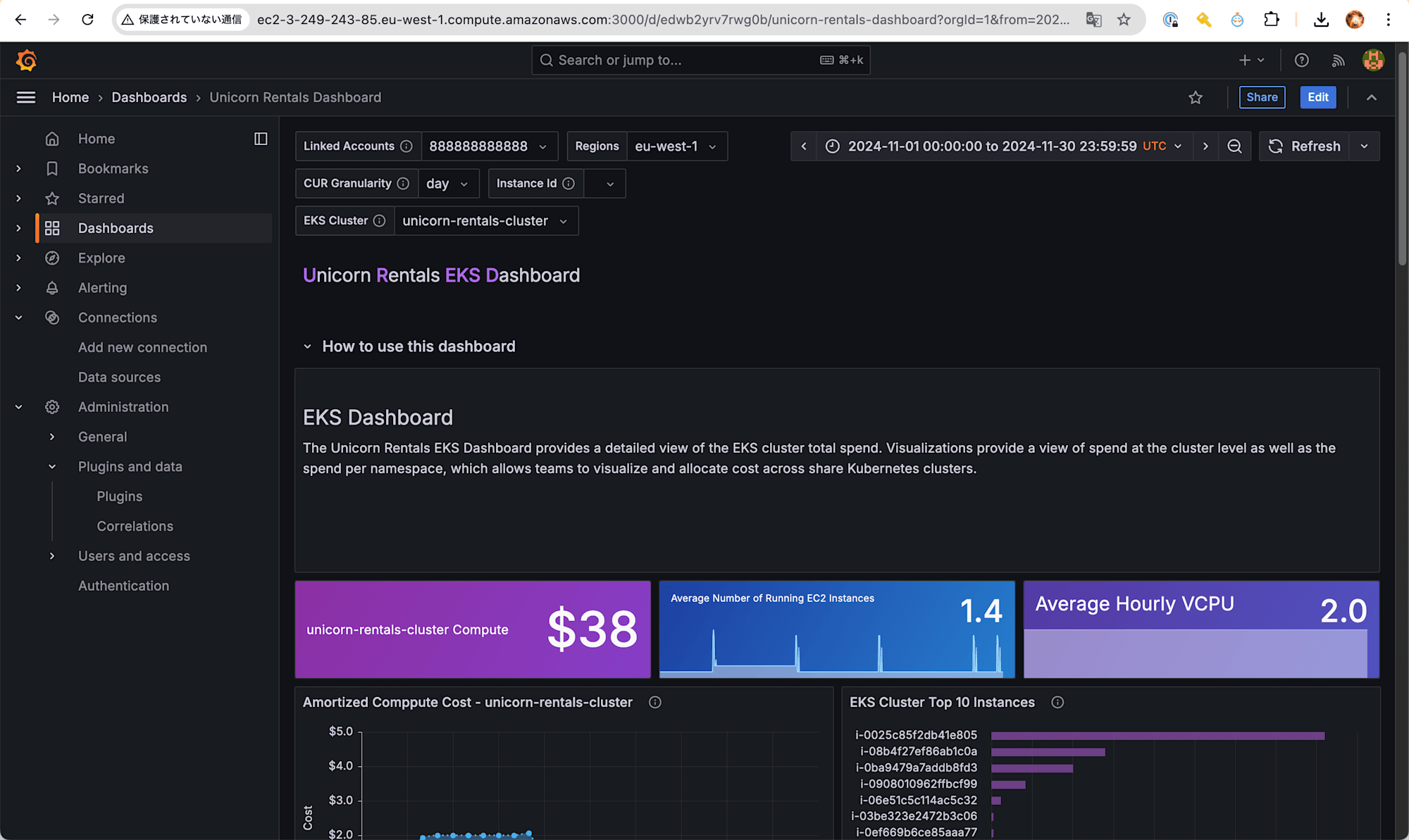Open Linked Accounts 888888888888 dropdown
The height and width of the screenshot is (840, 1409).
[x=490, y=146]
